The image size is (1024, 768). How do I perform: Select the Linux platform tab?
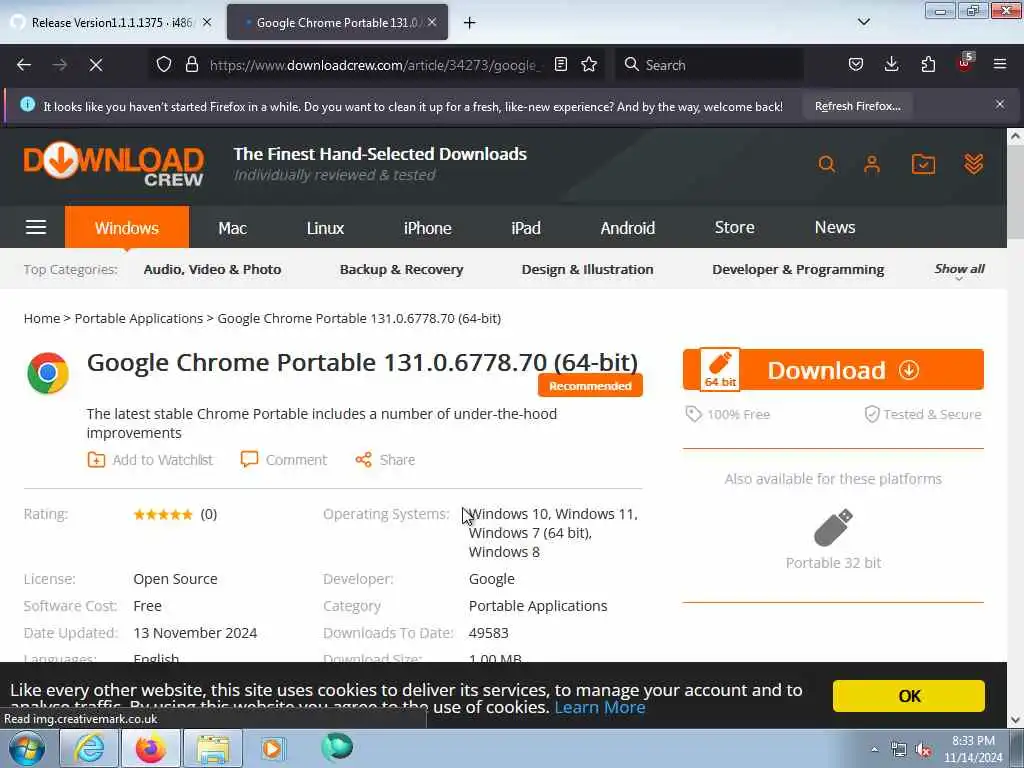(x=325, y=228)
